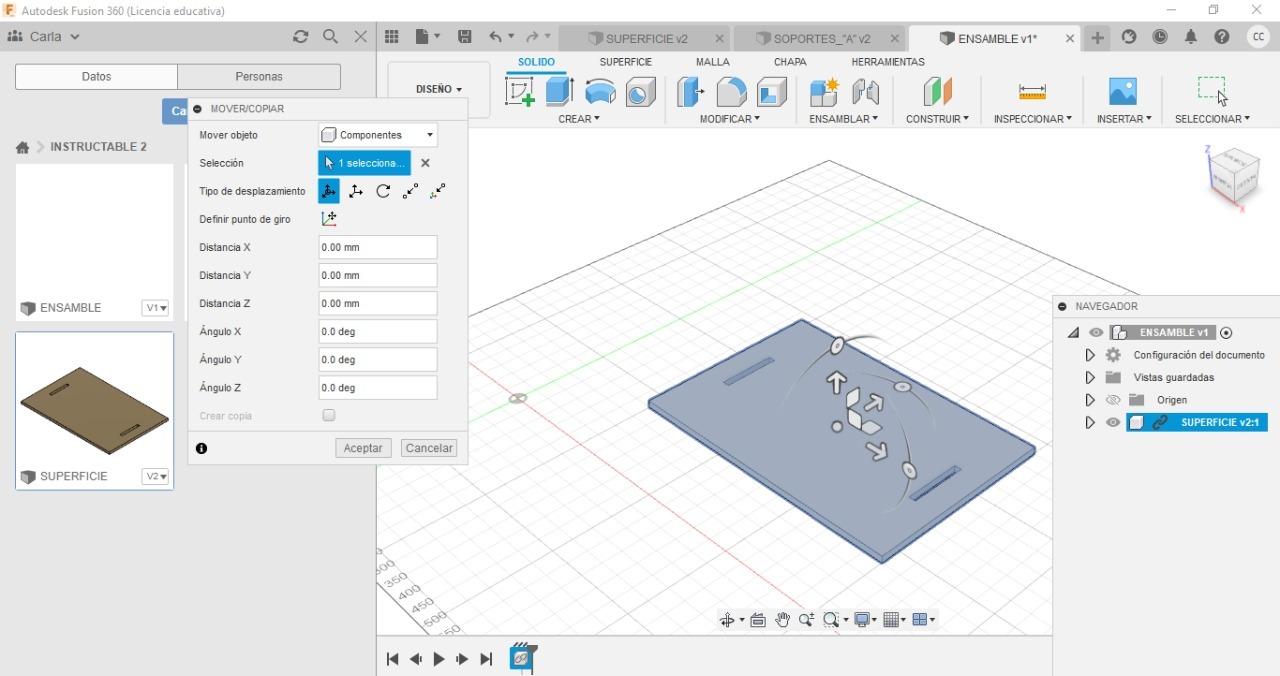This screenshot has width=1280, height=676.
Task: Click the Home icon in breadcrumb
Action: [x=22, y=147]
